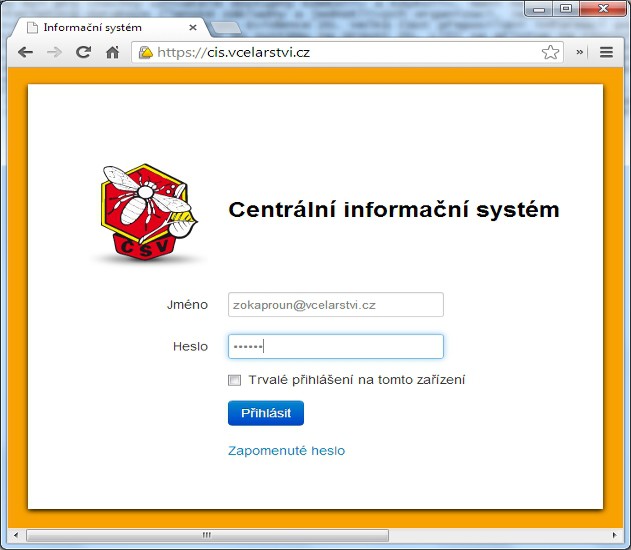Click the browser Forward arrow button
Screen dimensions: 631x550
54,52
